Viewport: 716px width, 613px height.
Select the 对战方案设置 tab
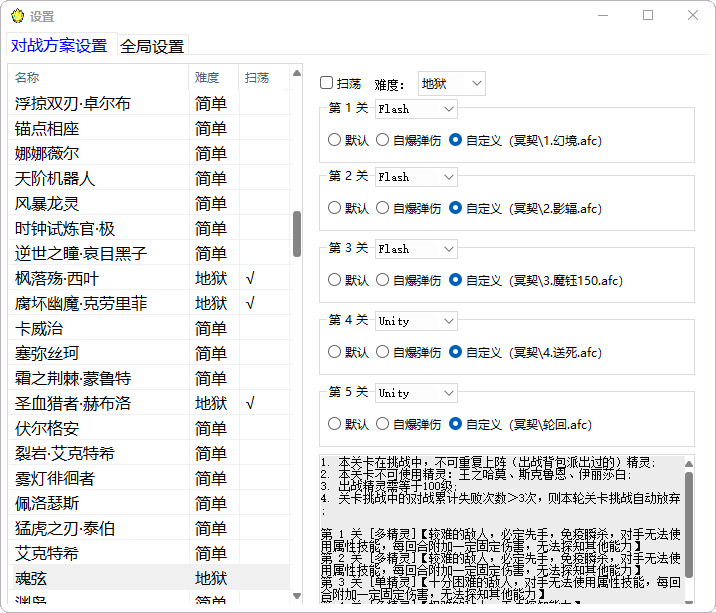click(x=59, y=45)
